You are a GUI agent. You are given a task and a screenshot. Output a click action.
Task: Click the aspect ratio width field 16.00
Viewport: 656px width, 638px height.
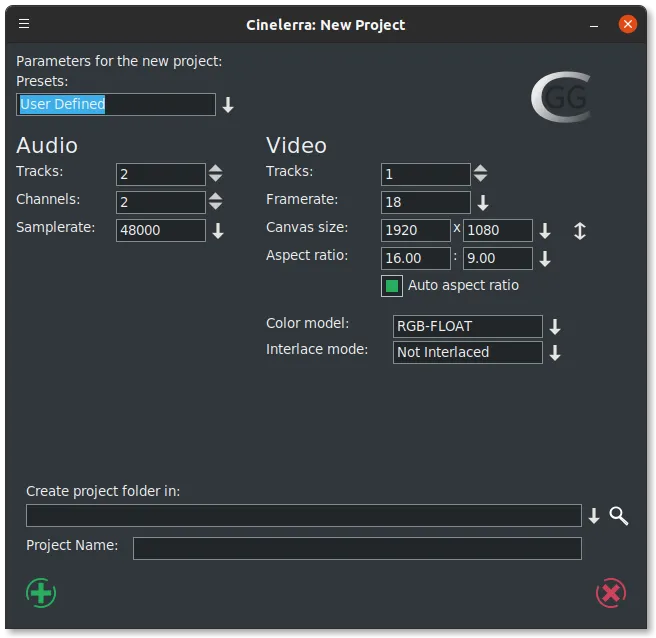point(415,259)
